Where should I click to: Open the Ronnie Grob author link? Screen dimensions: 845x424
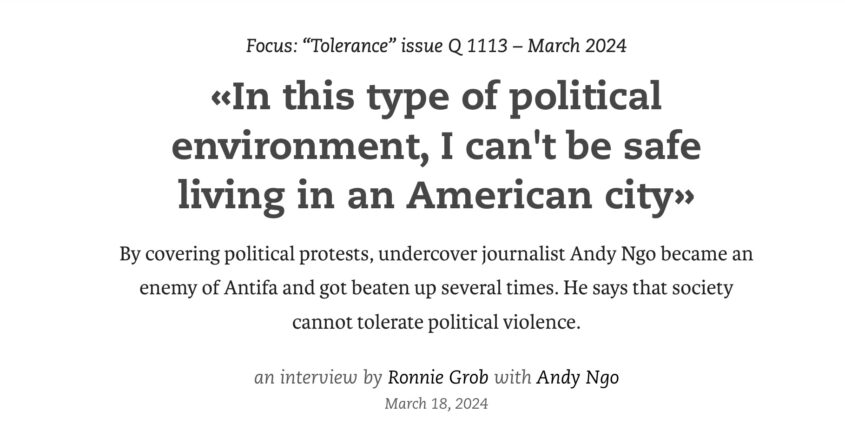coord(438,377)
